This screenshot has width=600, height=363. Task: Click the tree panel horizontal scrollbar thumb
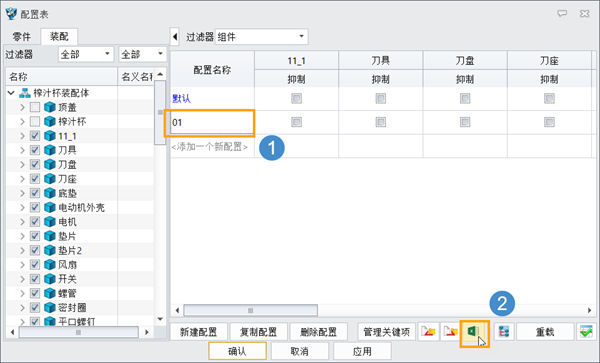(78, 332)
